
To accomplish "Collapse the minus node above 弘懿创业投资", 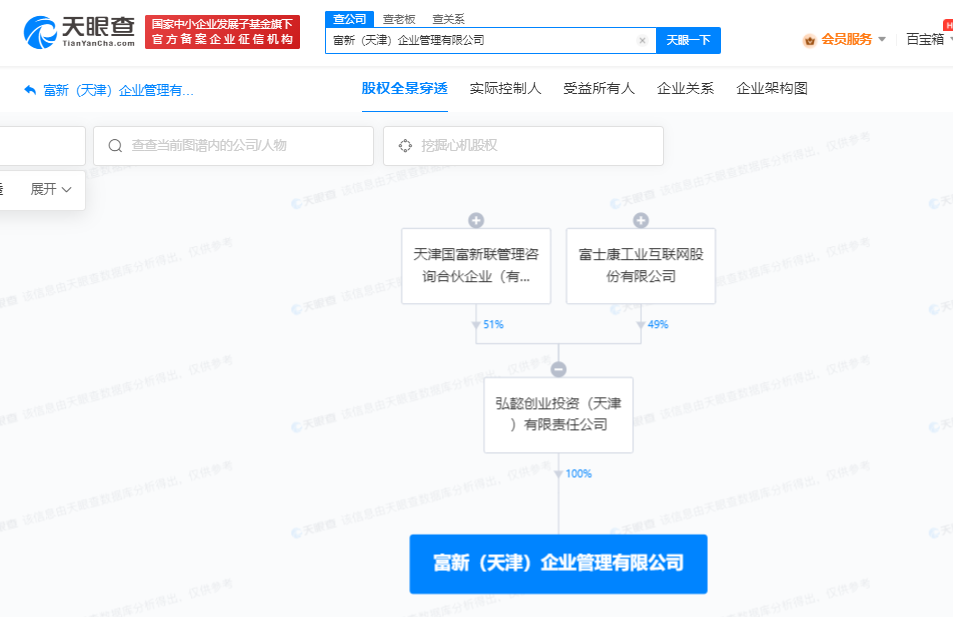I will click(559, 369).
